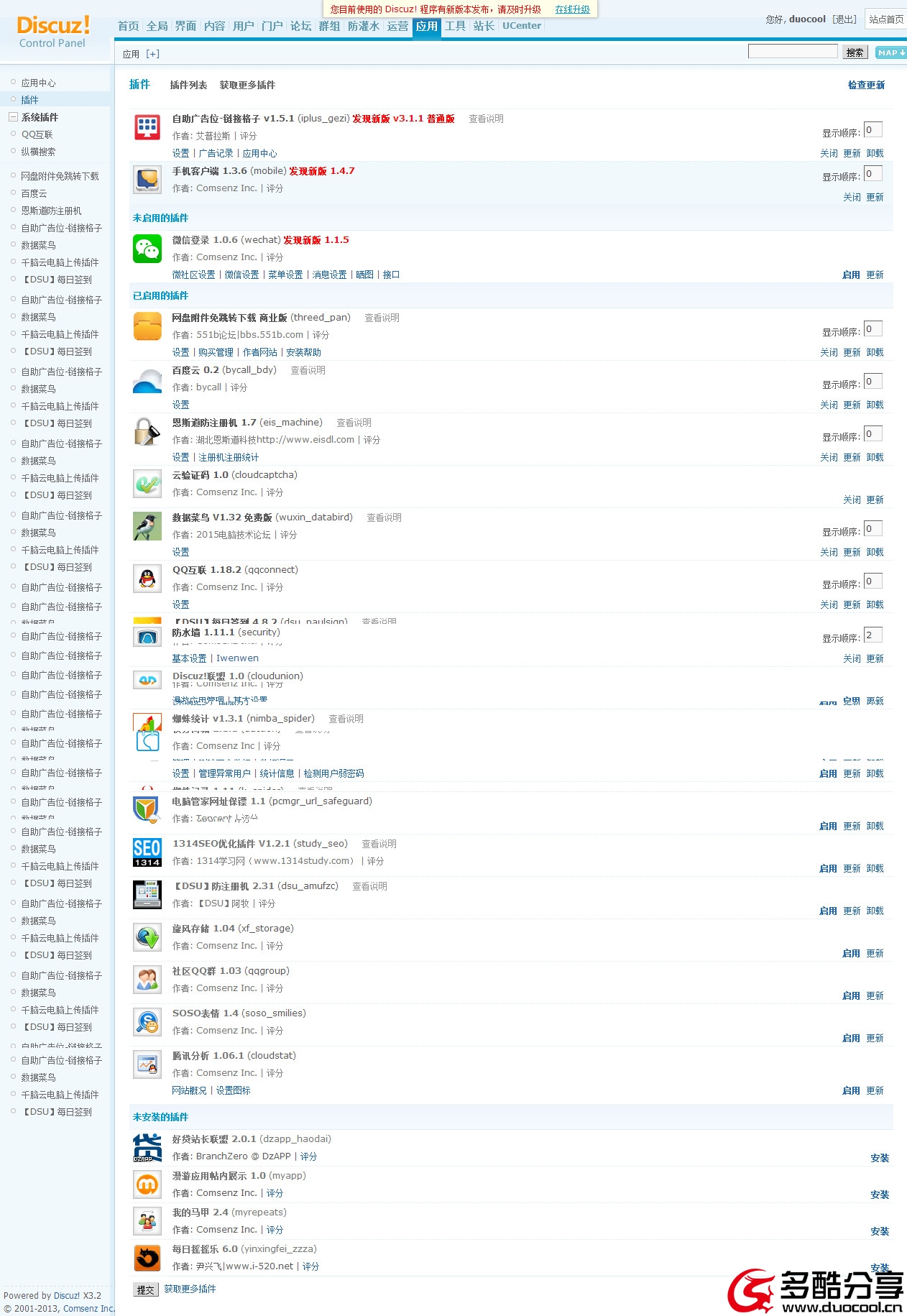Click the 检查更新 link

tap(866, 85)
